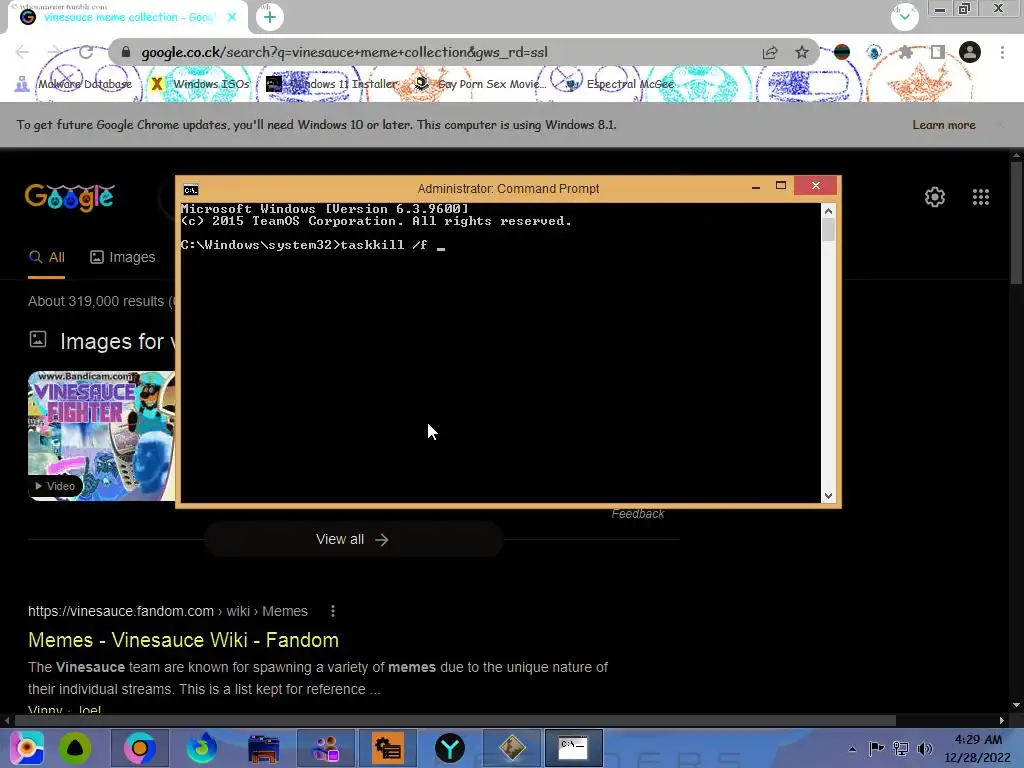
Task: Bookmark this page with the star icon
Action: [x=802, y=52]
